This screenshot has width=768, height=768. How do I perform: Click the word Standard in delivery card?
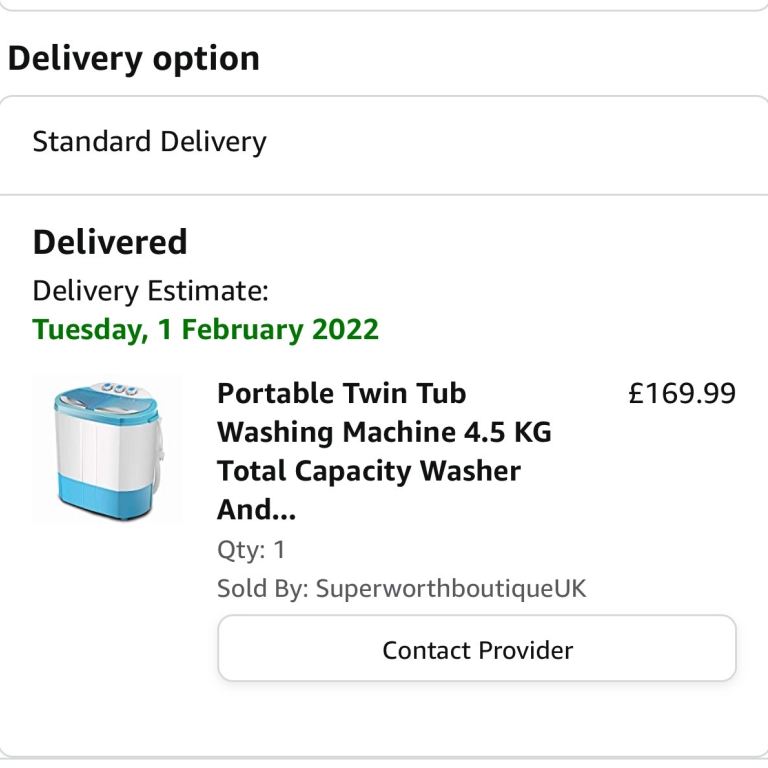(92, 142)
